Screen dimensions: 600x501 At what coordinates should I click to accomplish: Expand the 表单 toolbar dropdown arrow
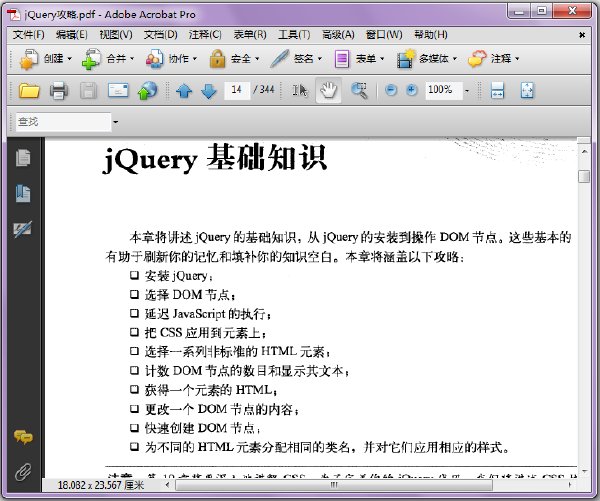(x=382, y=59)
